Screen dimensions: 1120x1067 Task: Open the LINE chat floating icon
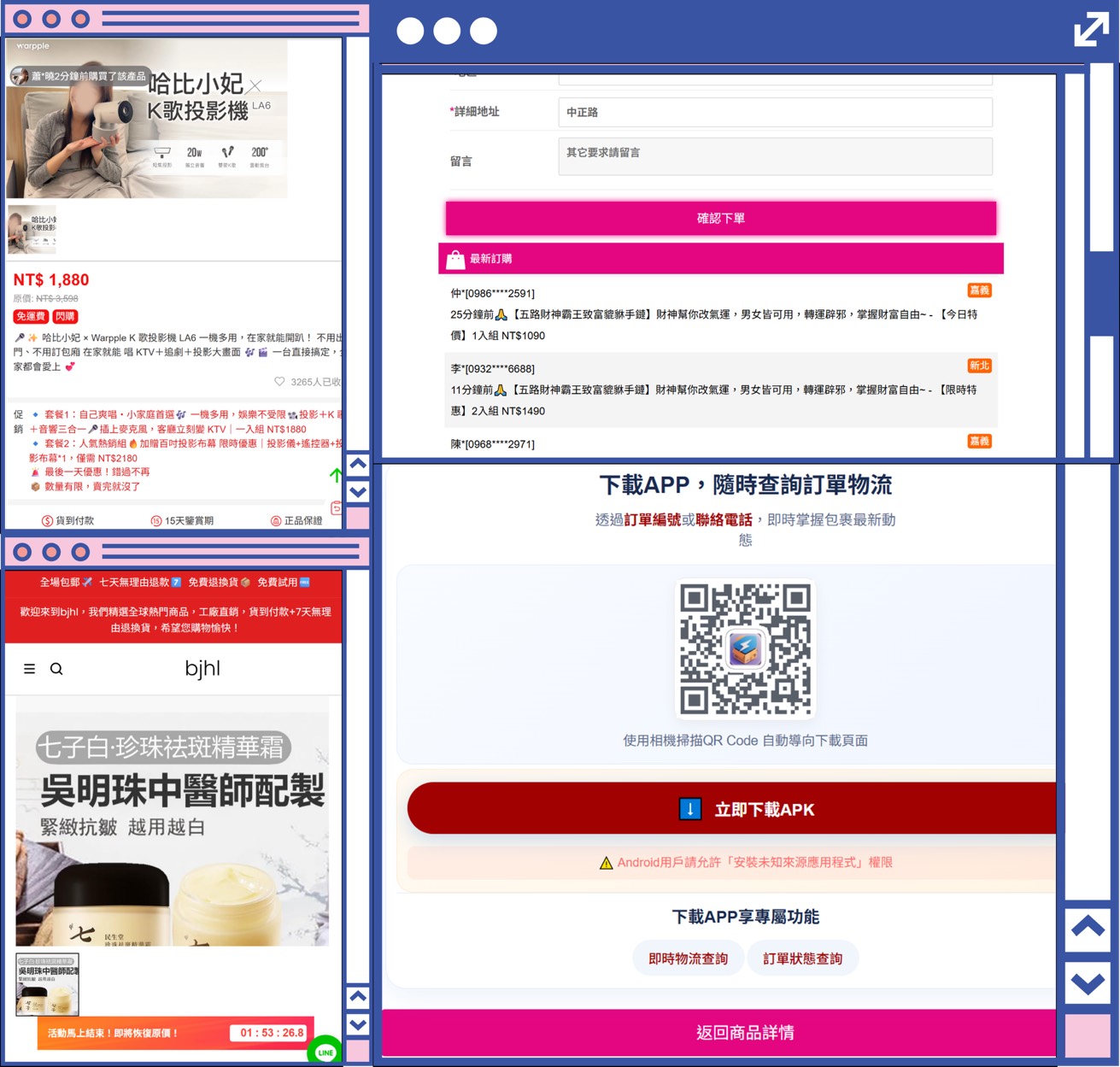(x=325, y=1052)
